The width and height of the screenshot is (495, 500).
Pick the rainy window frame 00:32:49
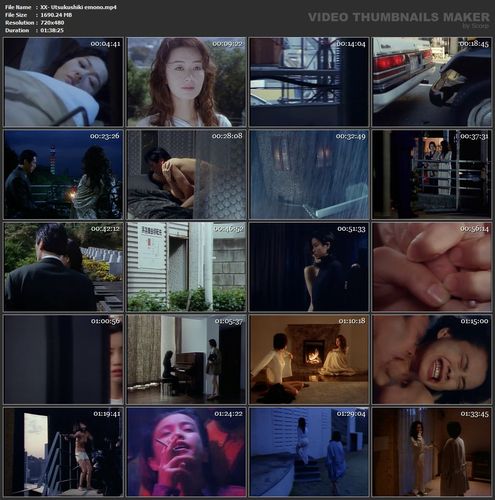[x=309, y=174]
